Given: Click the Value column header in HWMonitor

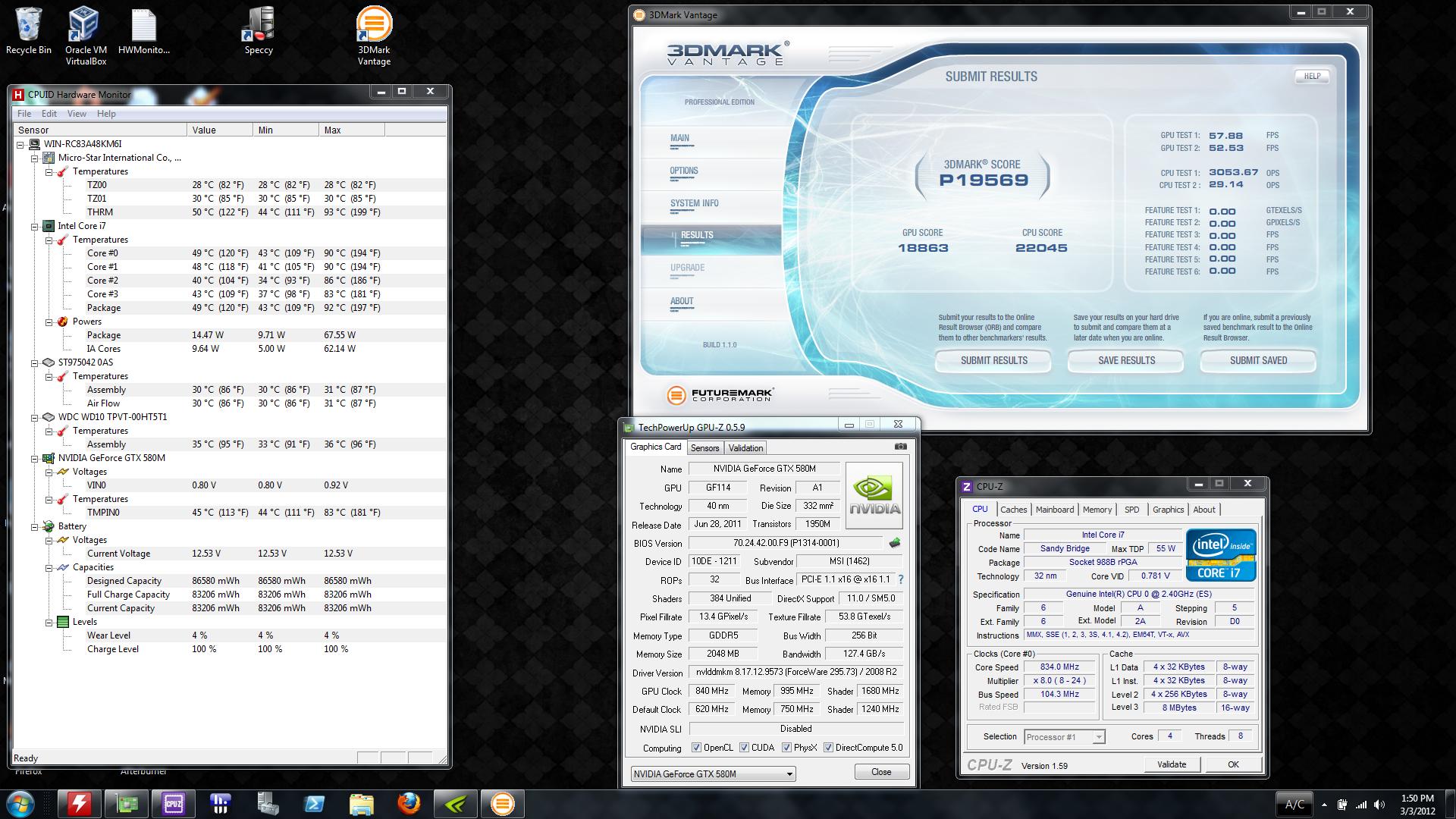Looking at the screenshot, I should point(220,130).
